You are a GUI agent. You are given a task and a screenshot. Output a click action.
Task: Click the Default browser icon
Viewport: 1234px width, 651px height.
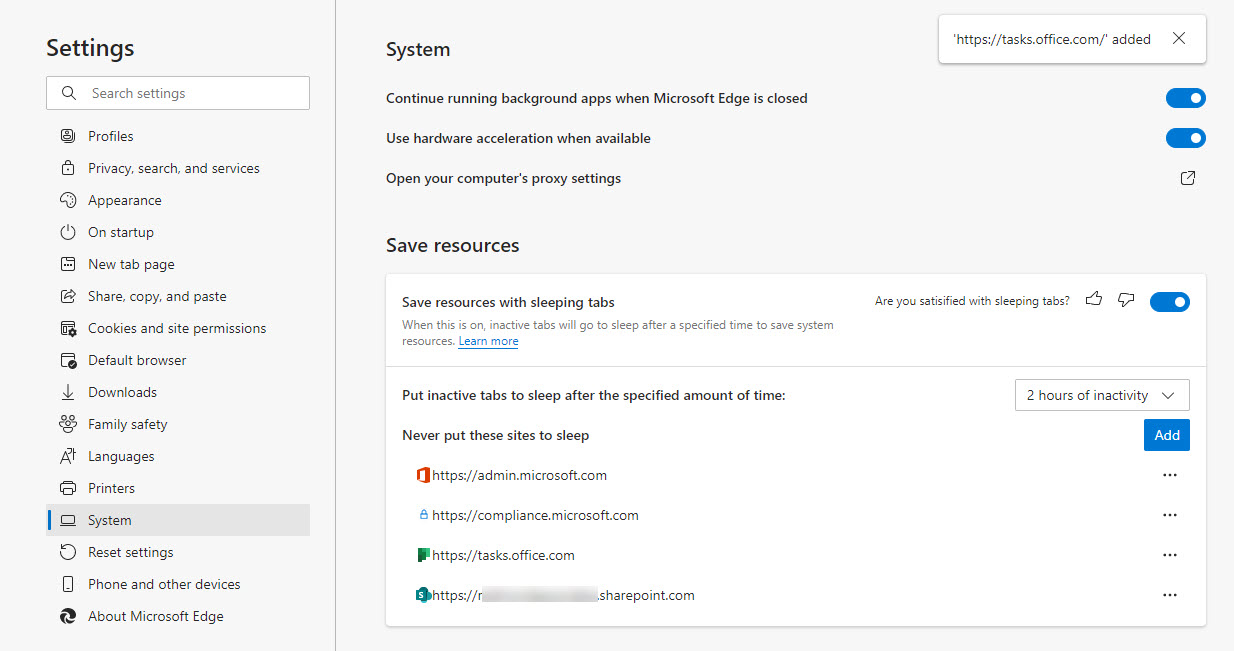point(68,360)
